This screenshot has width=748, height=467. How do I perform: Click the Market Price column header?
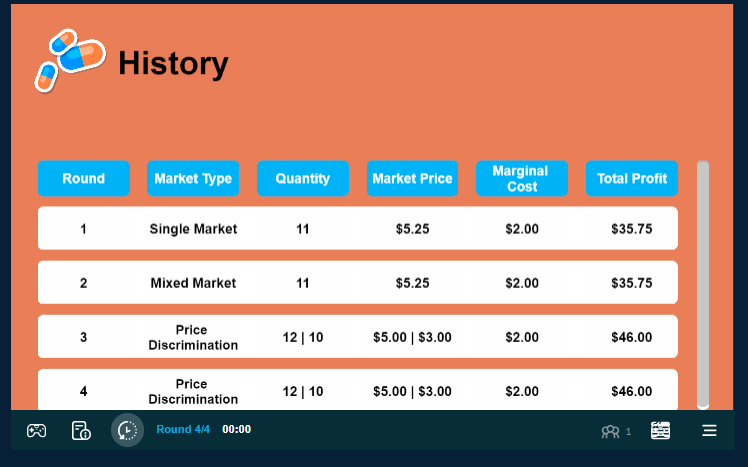412,178
